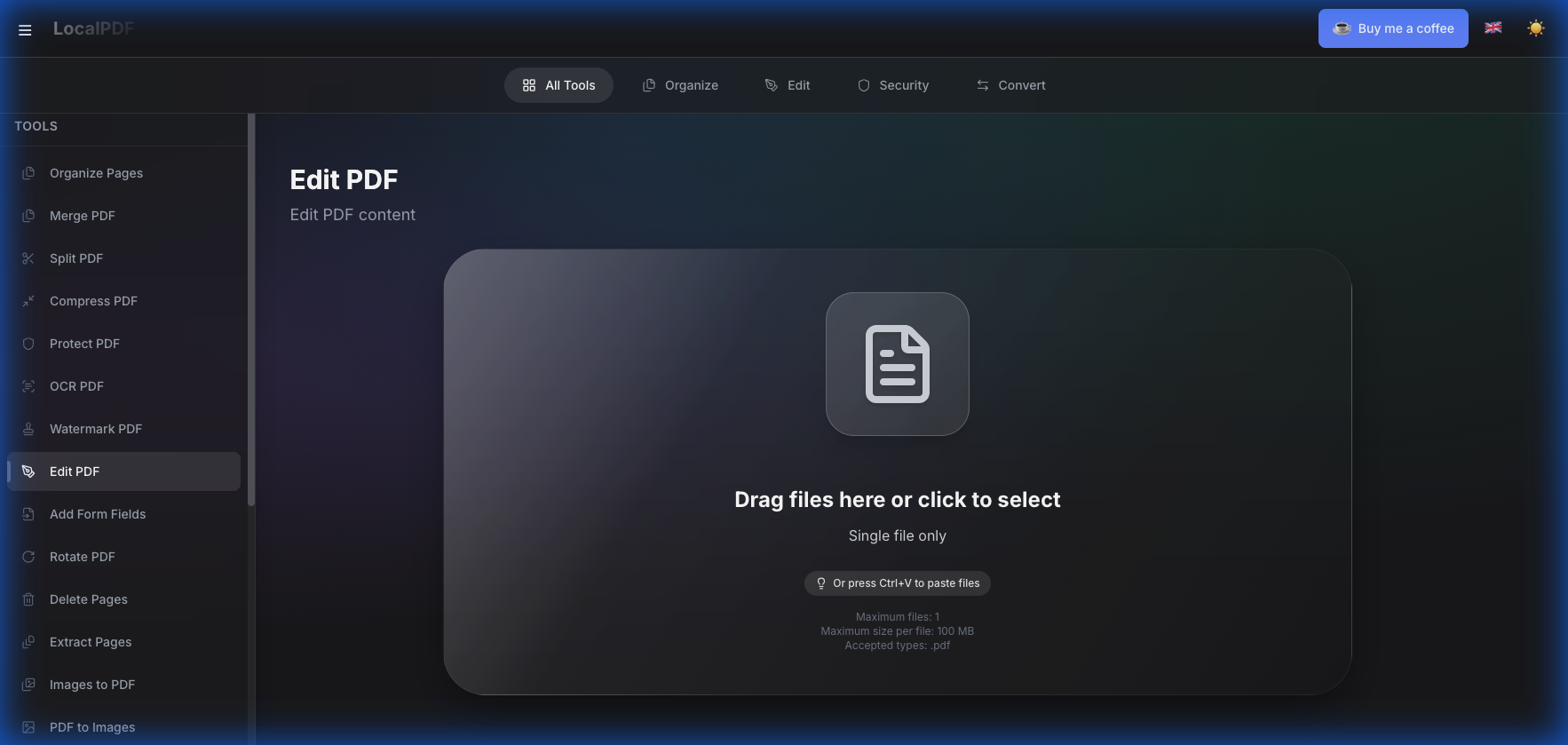Click the Images to PDF icon
The width and height of the screenshot is (1568, 745).
[x=28, y=685]
